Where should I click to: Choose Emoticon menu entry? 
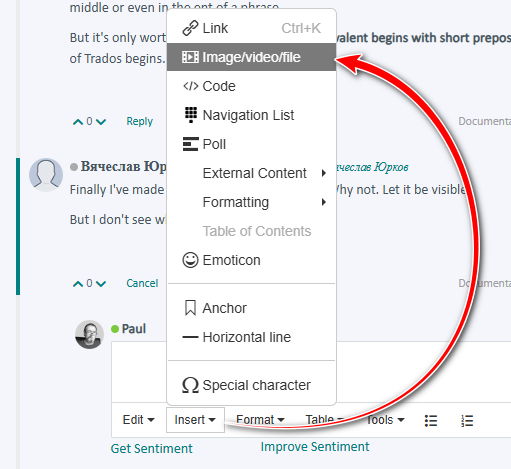[251, 260]
